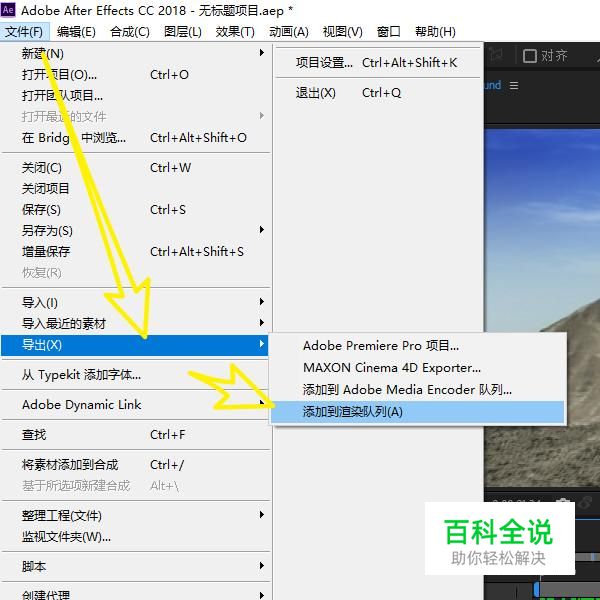The height and width of the screenshot is (600, 600).
Task: Choose 打开项目(O)... menu entry
Action: (136, 75)
